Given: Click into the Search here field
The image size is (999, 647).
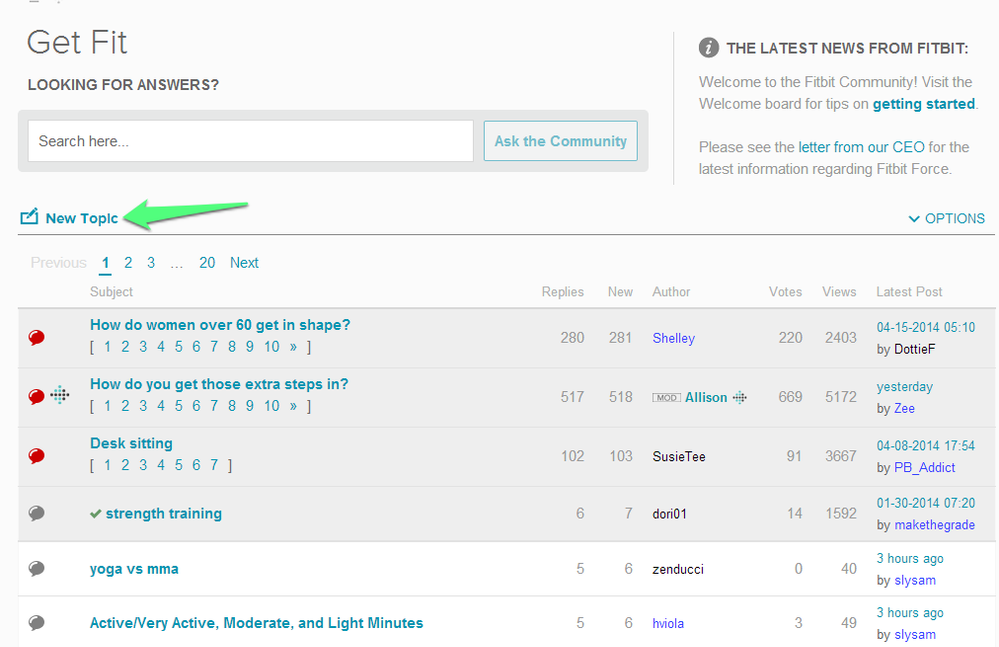Looking at the screenshot, I should pos(250,141).
